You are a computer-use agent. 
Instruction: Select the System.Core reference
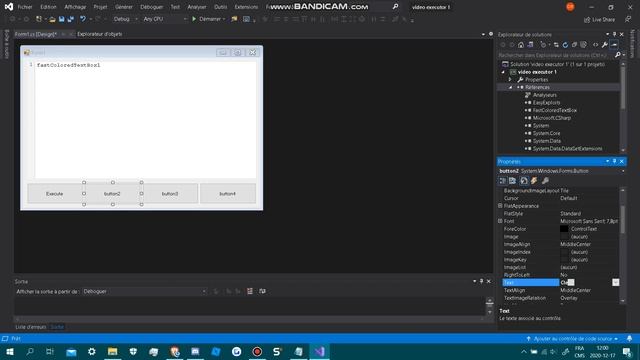click(x=546, y=133)
